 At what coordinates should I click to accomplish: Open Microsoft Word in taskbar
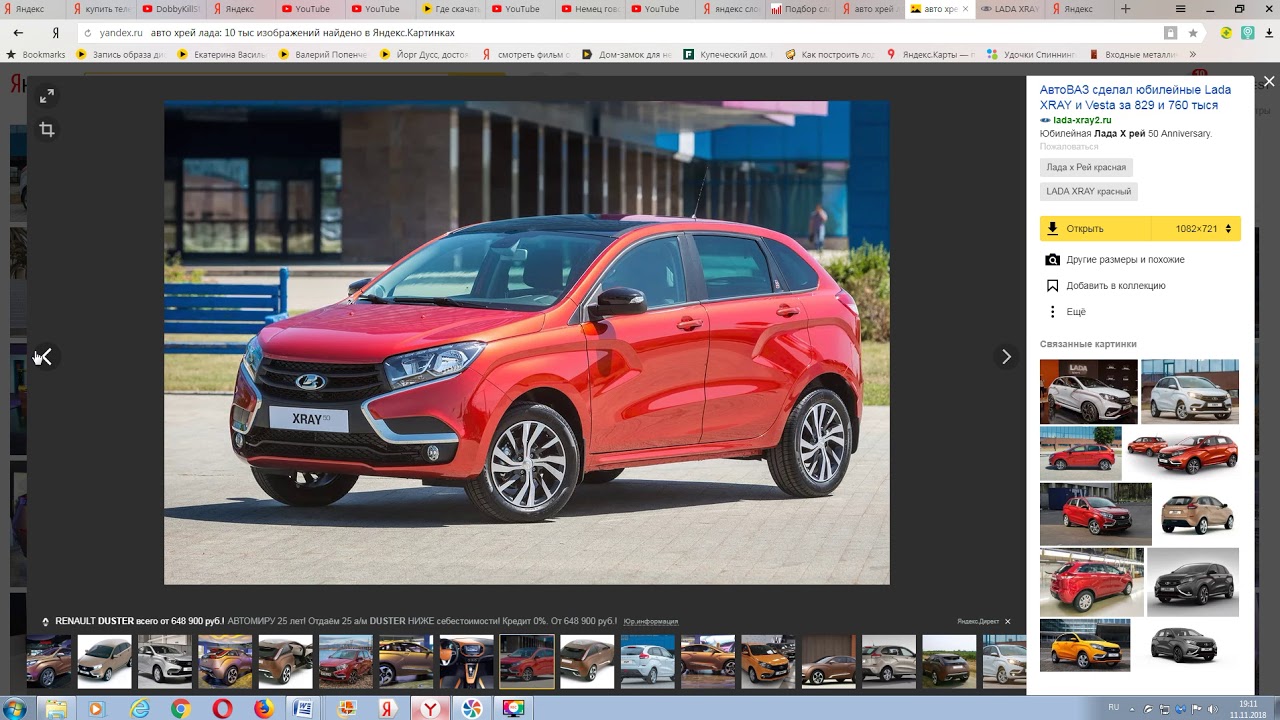pyautogui.click(x=304, y=709)
